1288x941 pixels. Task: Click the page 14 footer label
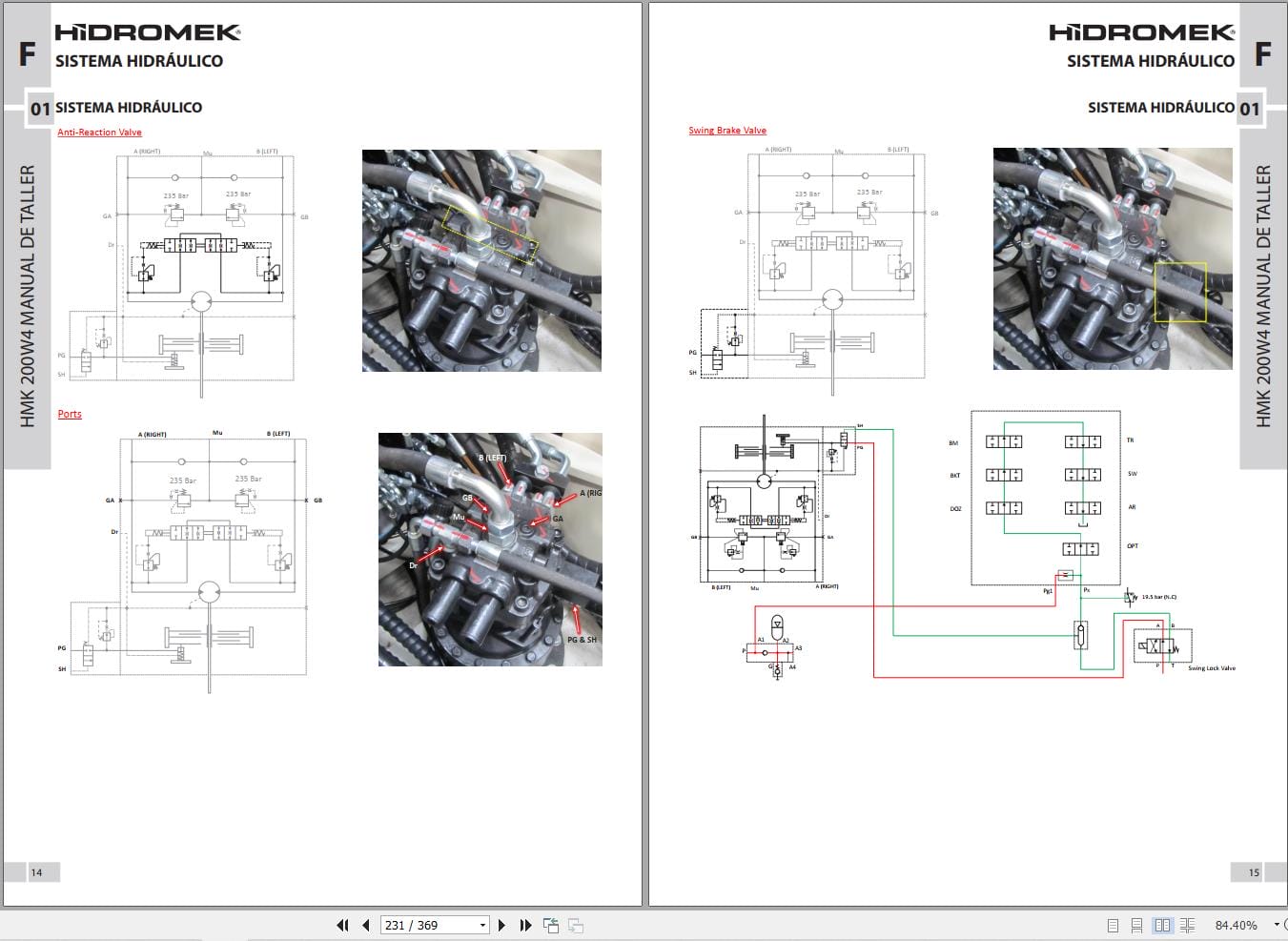(36, 871)
